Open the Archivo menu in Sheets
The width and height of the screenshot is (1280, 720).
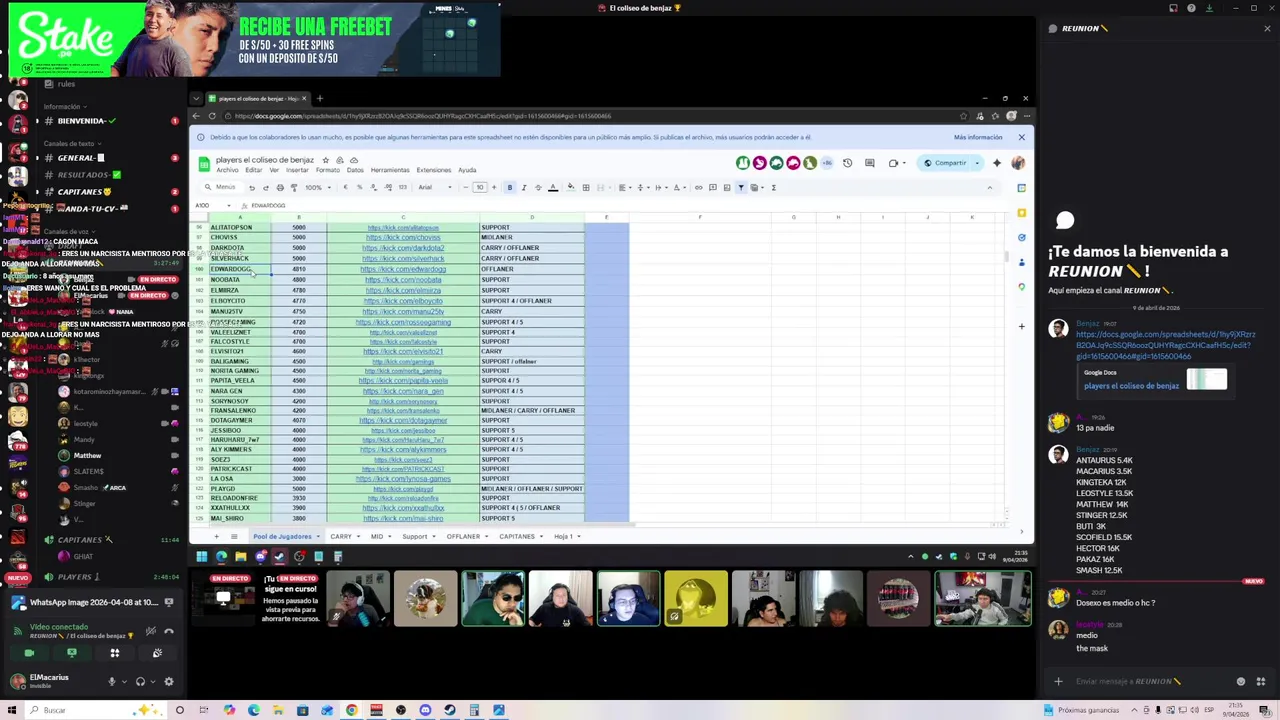[227, 170]
